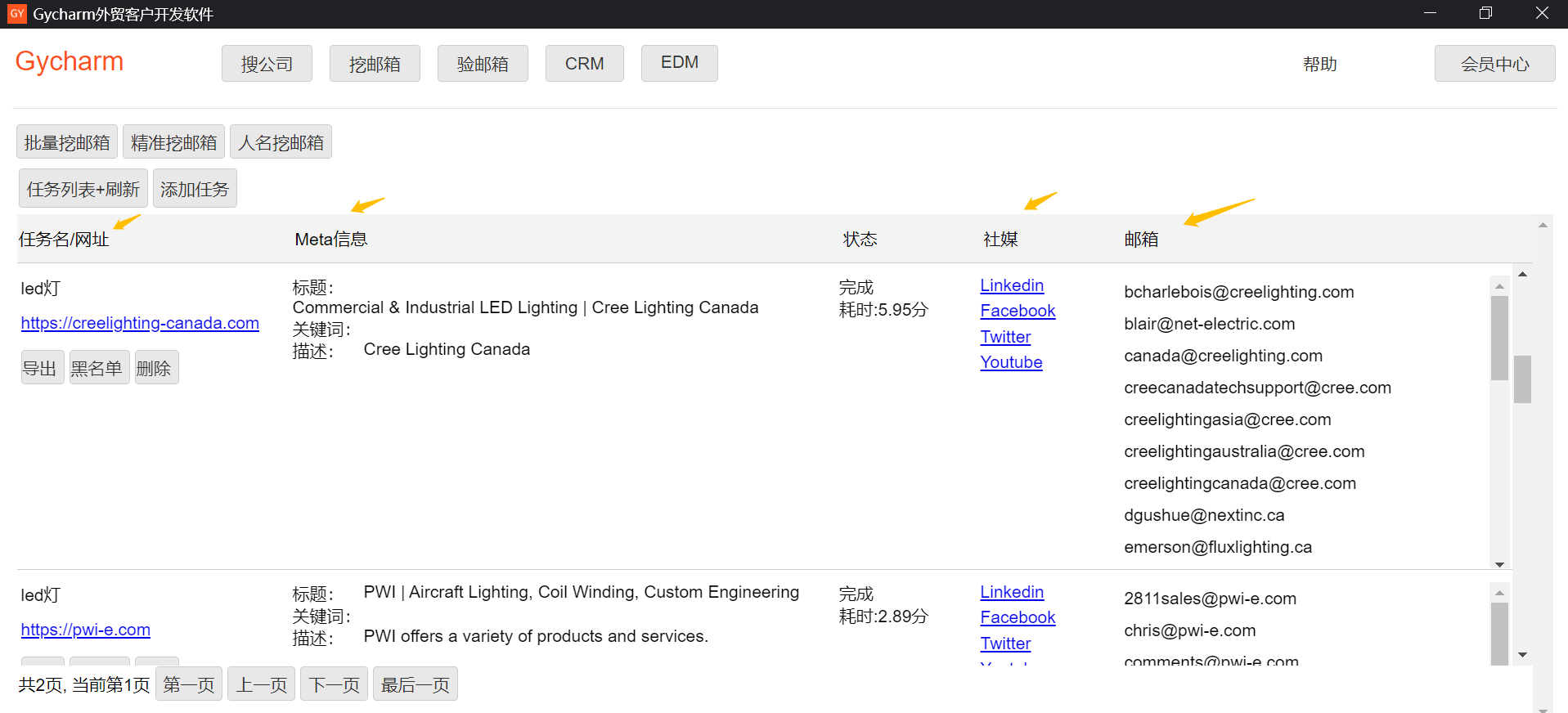Select email canada@creelighting.com
The image size is (1568, 713).
pyautogui.click(x=1223, y=356)
